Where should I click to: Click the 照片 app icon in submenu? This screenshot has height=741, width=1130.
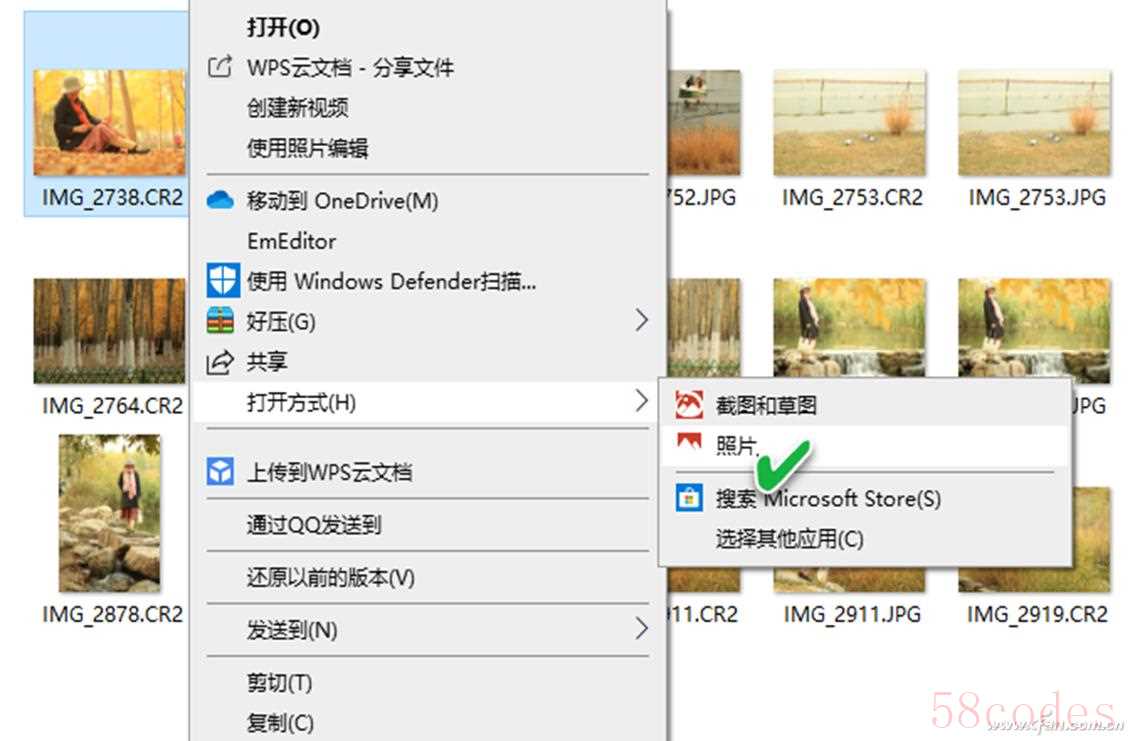tap(689, 441)
